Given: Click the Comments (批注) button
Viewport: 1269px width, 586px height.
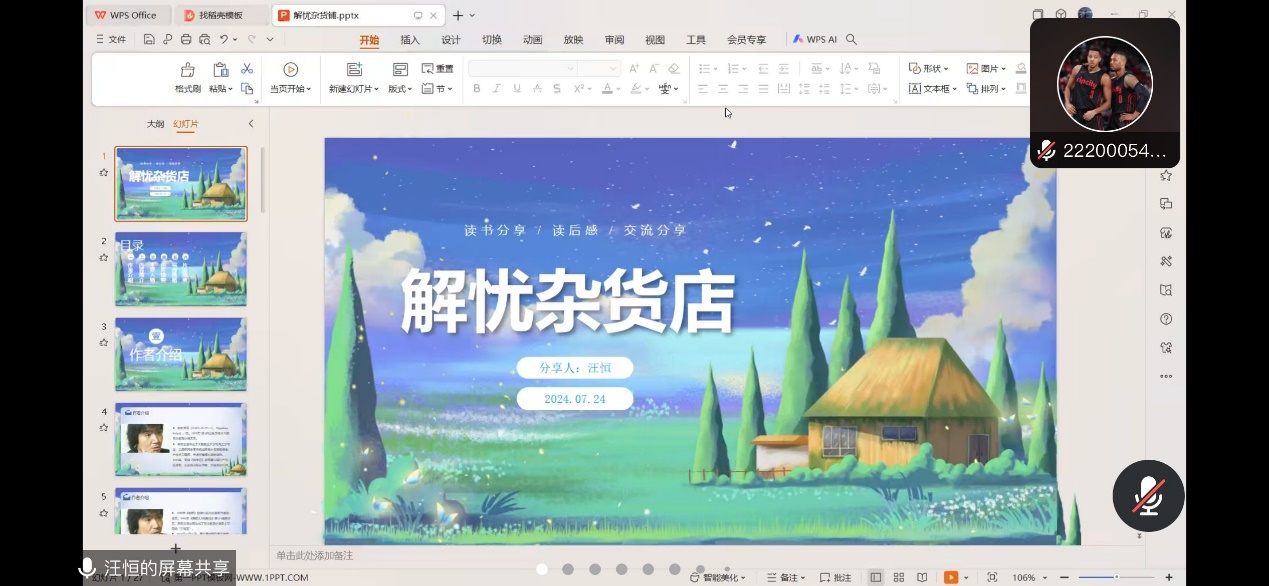Looking at the screenshot, I should (x=836, y=577).
